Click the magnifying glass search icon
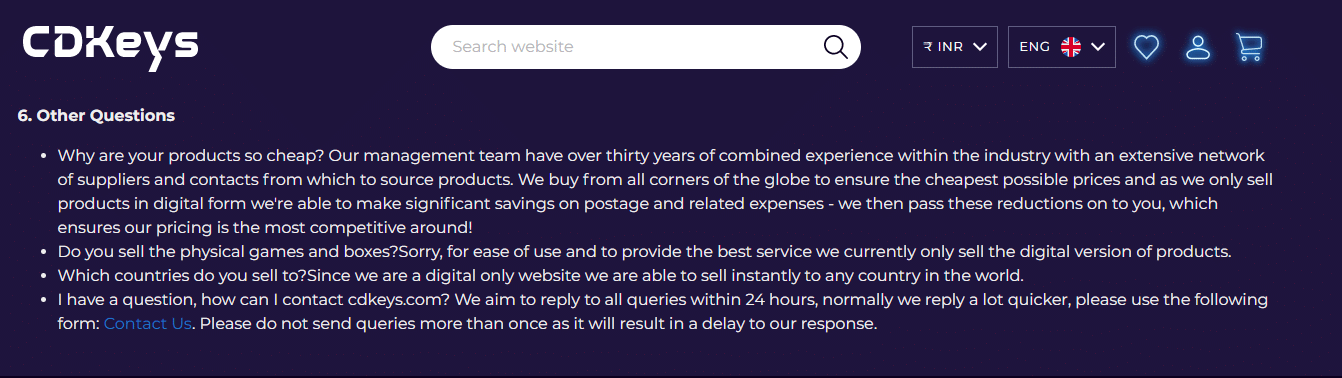 (x=835, y=47)
